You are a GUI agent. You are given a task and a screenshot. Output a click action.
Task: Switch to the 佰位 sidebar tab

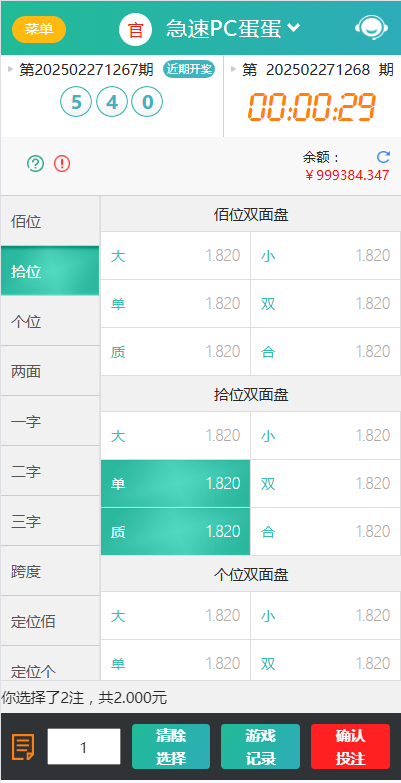[x=50, y=221]
